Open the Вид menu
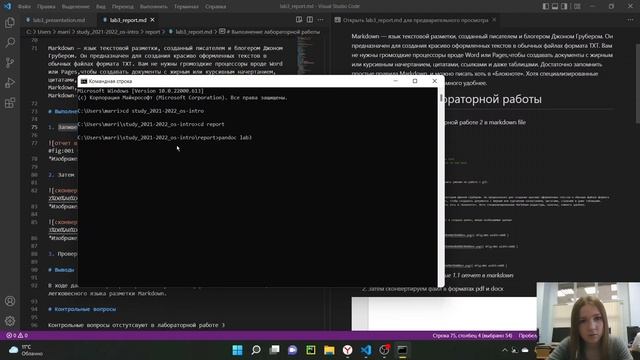Screen dimensions: 640x360 click(100, 7)
